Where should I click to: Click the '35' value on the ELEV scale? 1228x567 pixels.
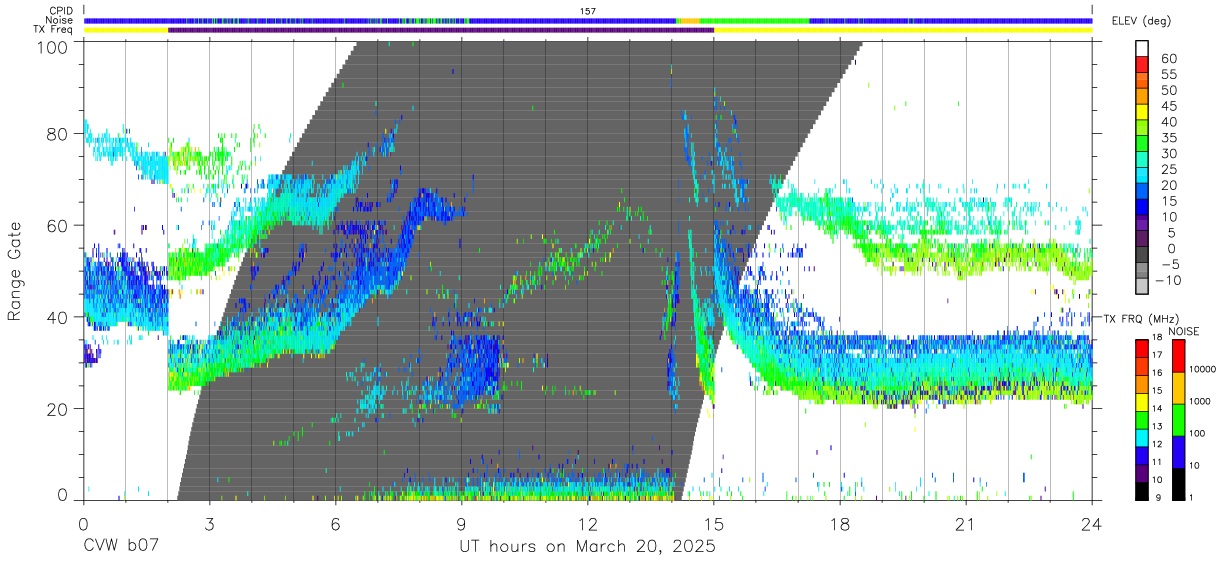pos(1168,138)
